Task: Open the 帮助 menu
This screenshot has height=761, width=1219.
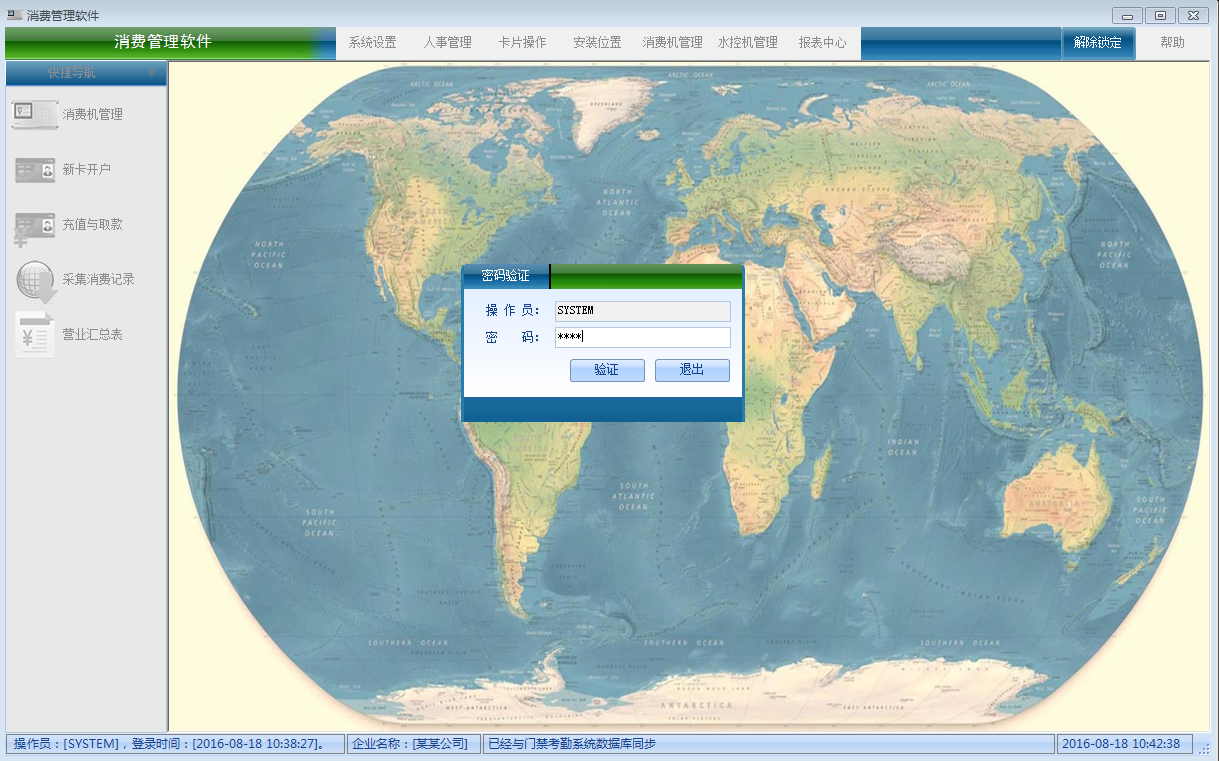Action: [x=1172, y=43]
